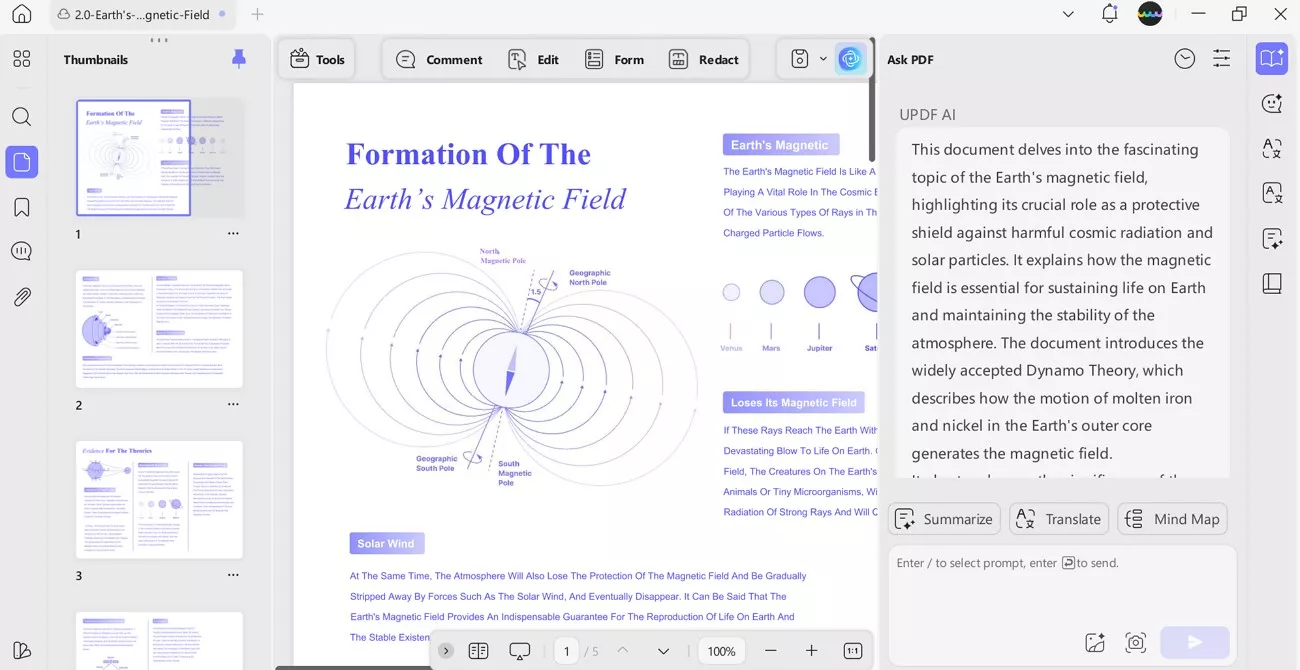1300x670 pixels.
Task: Open the chat history in Ask PDF panel
Action: [x=1185, y=58]
